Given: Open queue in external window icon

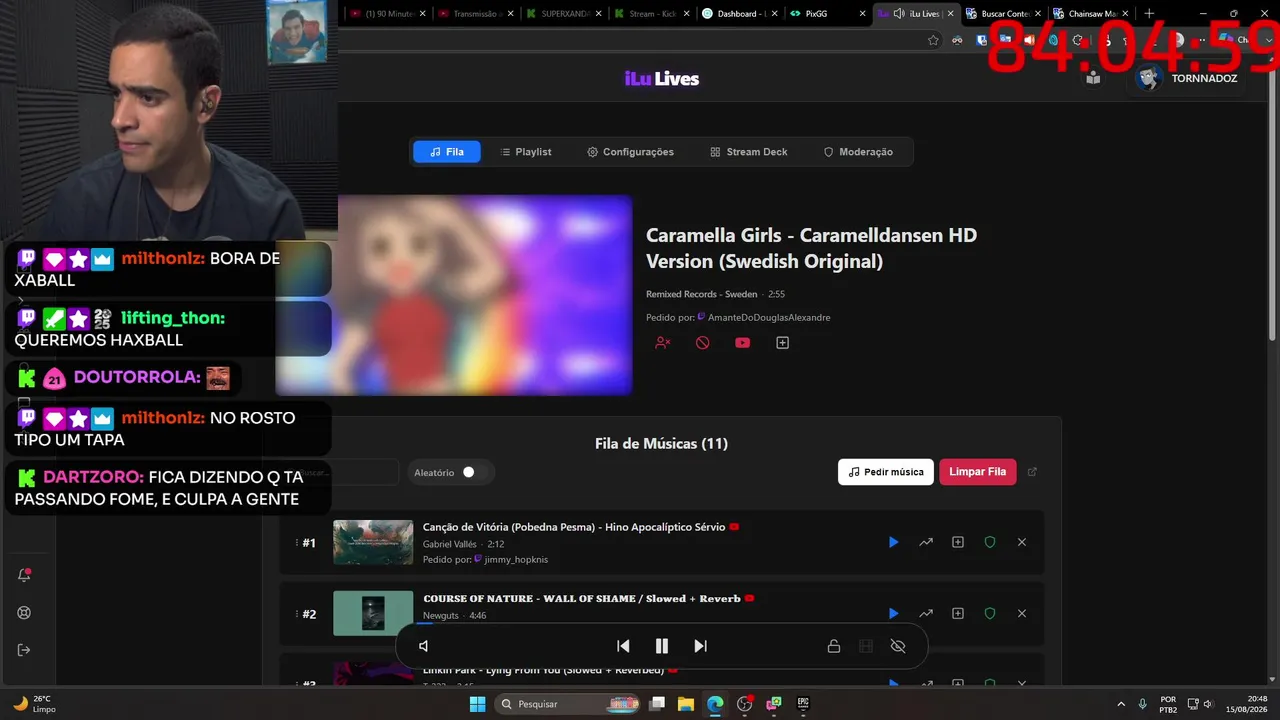Looking at the screenshot, I should click(1033, 472).
